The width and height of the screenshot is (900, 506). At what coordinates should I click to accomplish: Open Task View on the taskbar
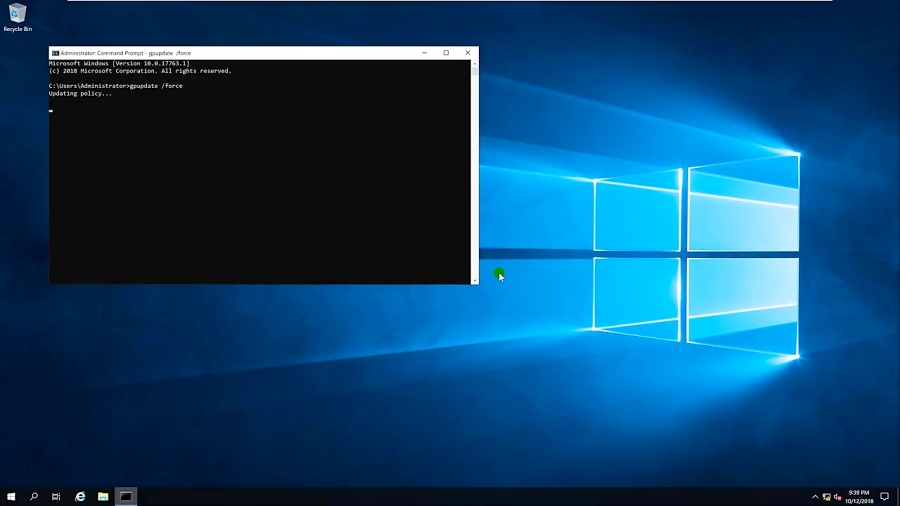(x=56, y=497)
